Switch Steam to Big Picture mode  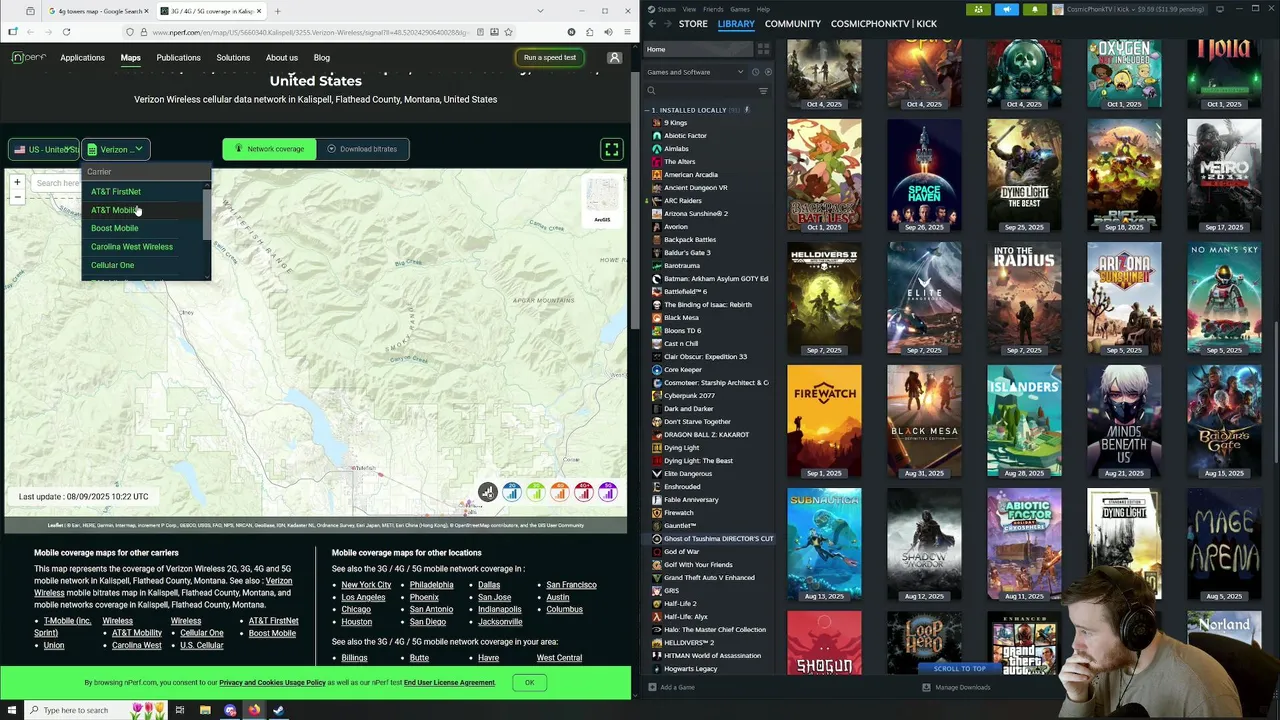[1219, 9]
